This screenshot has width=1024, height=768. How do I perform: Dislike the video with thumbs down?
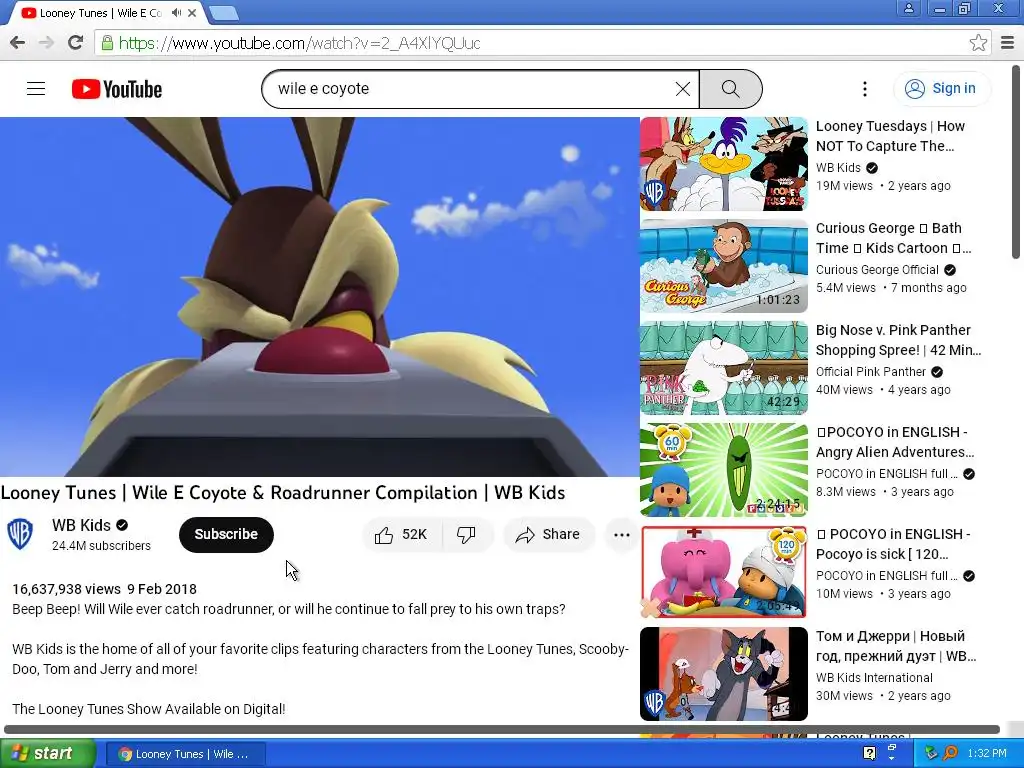(467, 535)
